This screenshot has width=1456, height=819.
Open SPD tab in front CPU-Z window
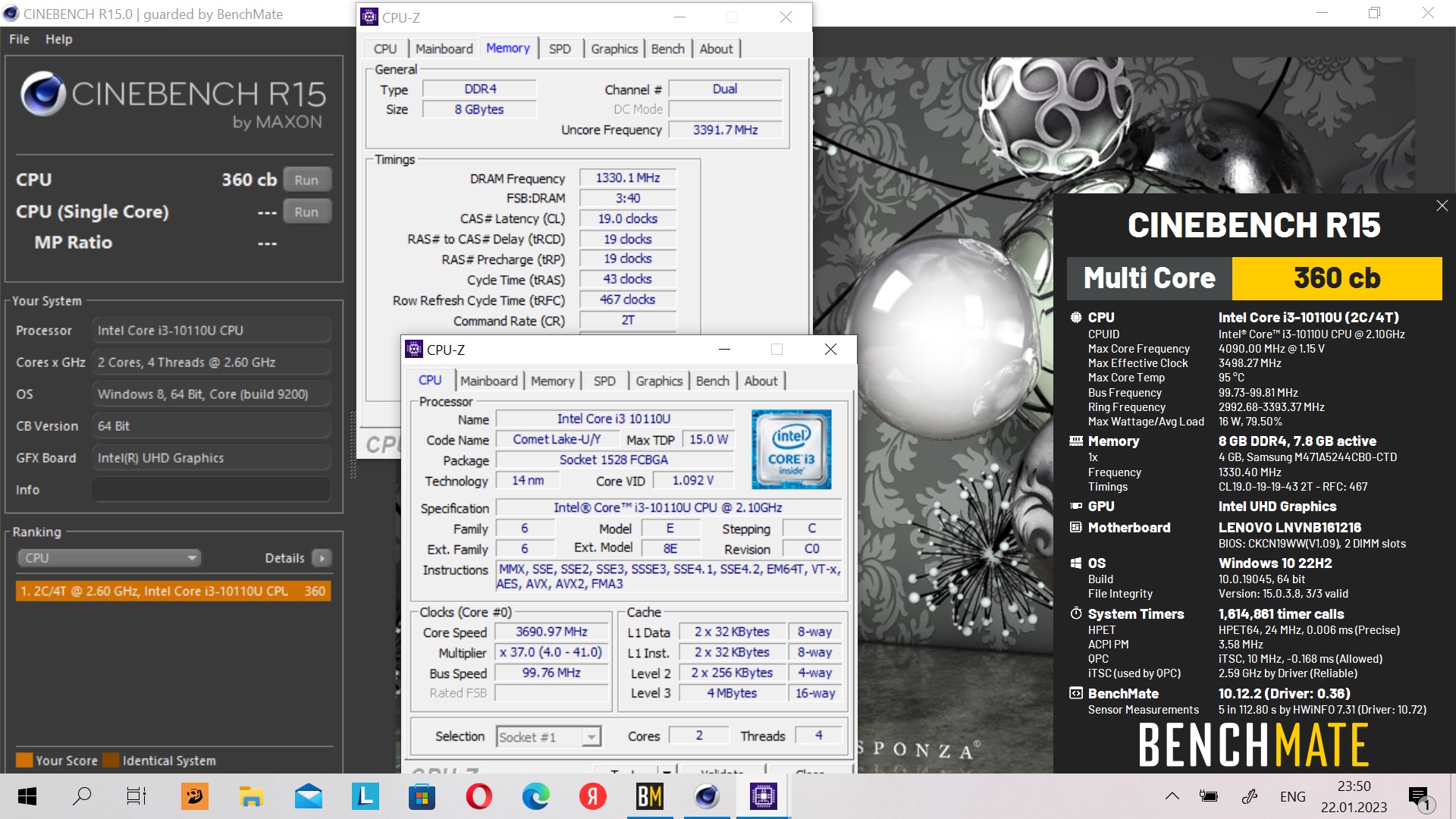604,381
